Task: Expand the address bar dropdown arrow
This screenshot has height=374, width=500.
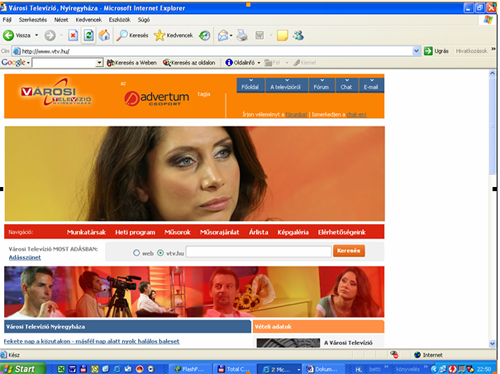Action: pyautogui.click(x=416, y=51)
